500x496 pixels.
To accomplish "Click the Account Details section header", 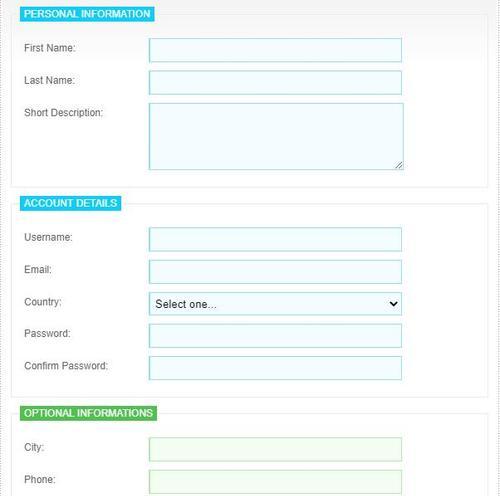I will pos(70,203).
